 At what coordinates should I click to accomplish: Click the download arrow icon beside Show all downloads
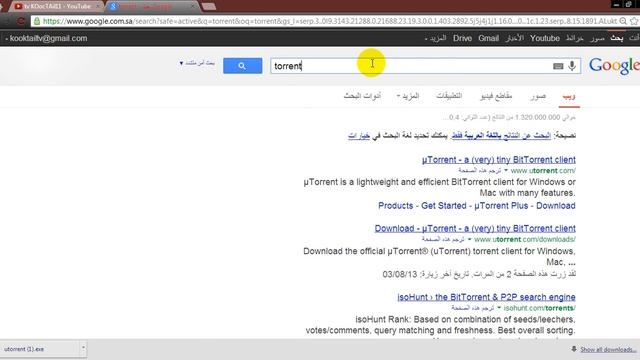574,349
